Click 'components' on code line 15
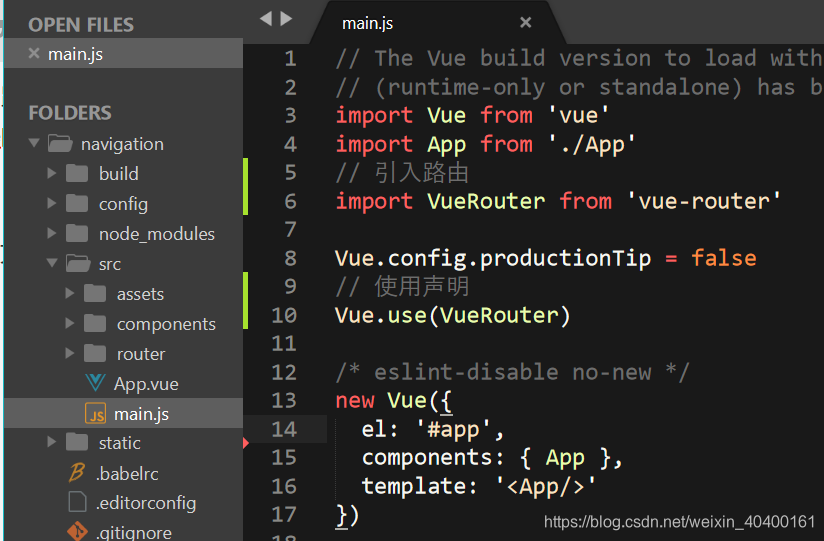Image resolution: width=824 pixels, height=541 pixels. click(427, 457)
